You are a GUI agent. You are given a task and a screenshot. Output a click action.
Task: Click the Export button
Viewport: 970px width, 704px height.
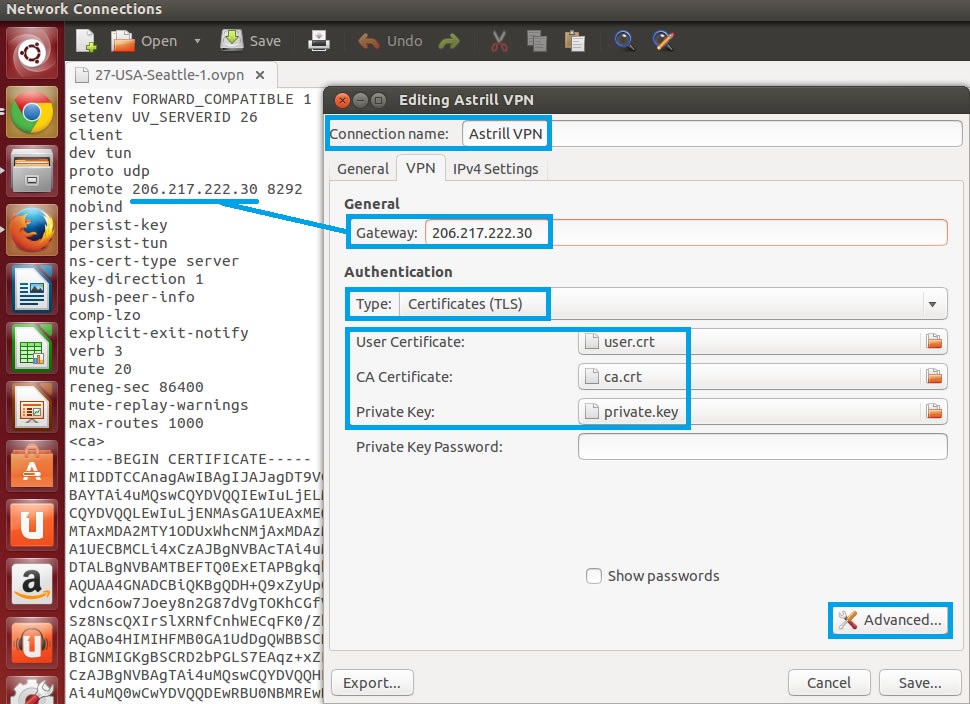click(x=372, y=683)
